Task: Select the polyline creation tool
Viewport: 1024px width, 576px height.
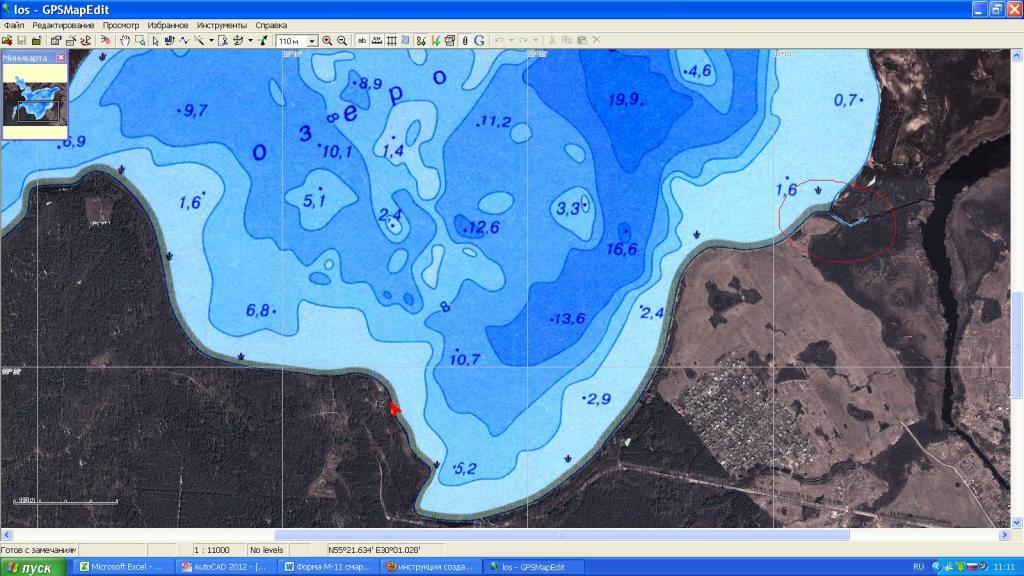Action: click(185, 41)
